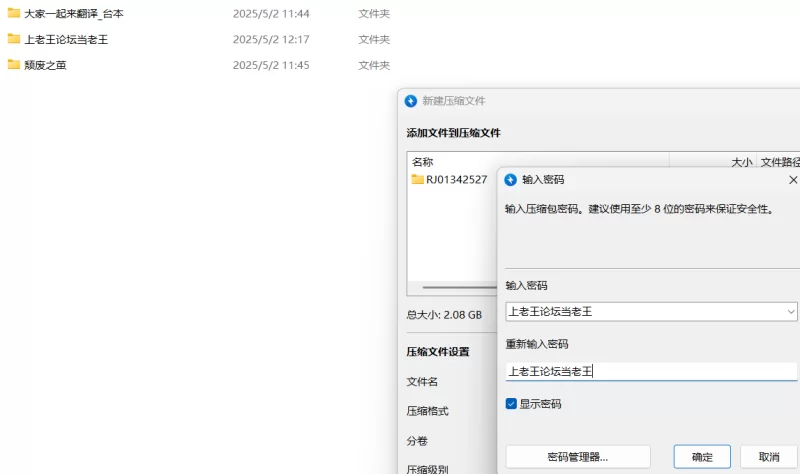Screen dimensions: 800x474
Task: Click the folder icon beside 颓废之茧
Action: click(14, 65)
